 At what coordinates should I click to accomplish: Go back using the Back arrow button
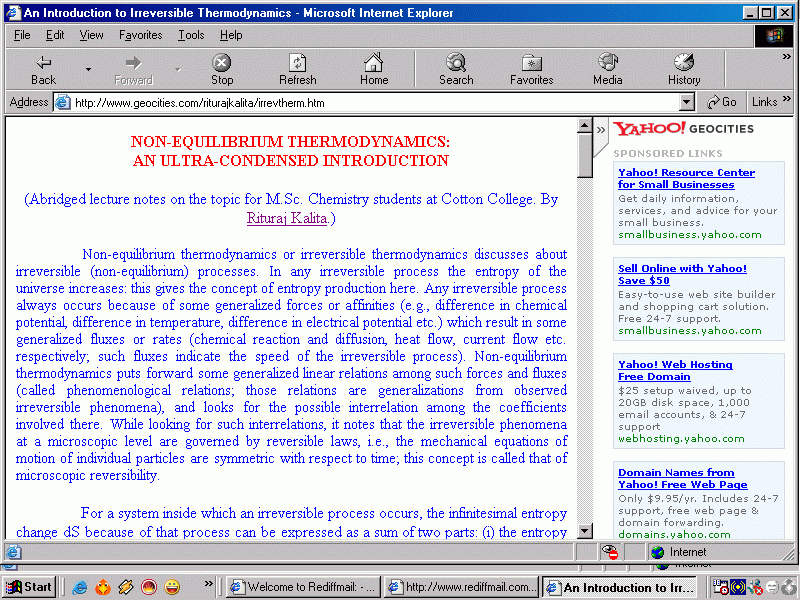(43, 69)
